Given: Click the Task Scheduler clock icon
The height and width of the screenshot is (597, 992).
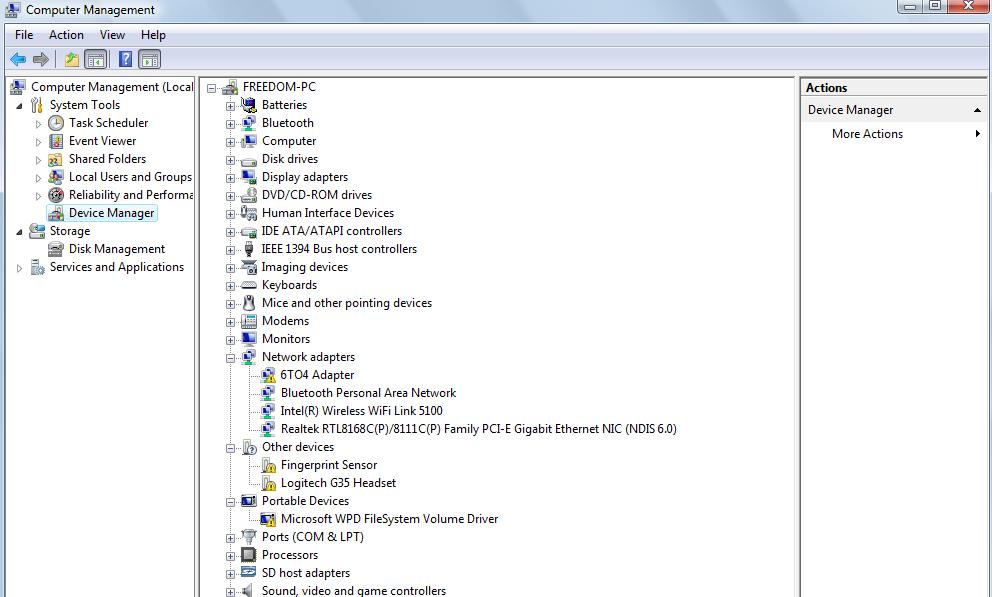Looking at the screenshot, I should coord(56,123).
